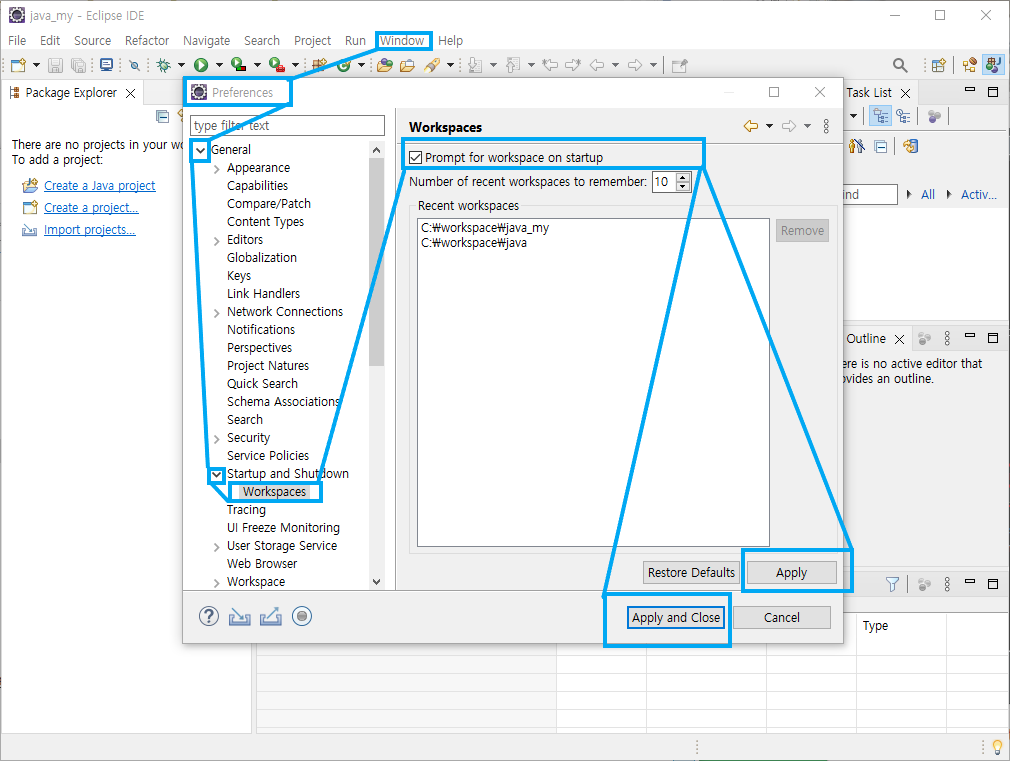
Task: Open the Run button dropdown arrow
Action: (x=219, y=65)
